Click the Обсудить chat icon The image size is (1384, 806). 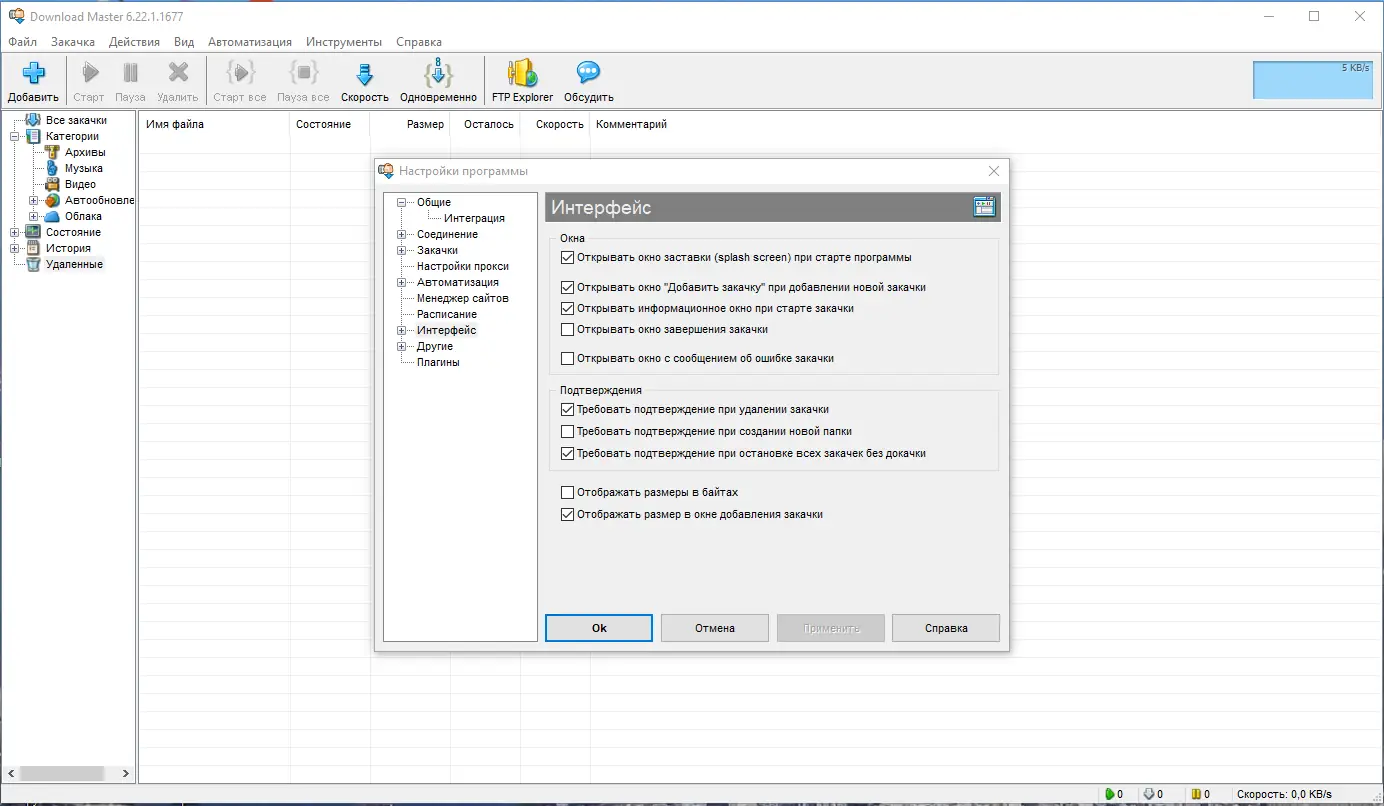[x=588, y=74]
